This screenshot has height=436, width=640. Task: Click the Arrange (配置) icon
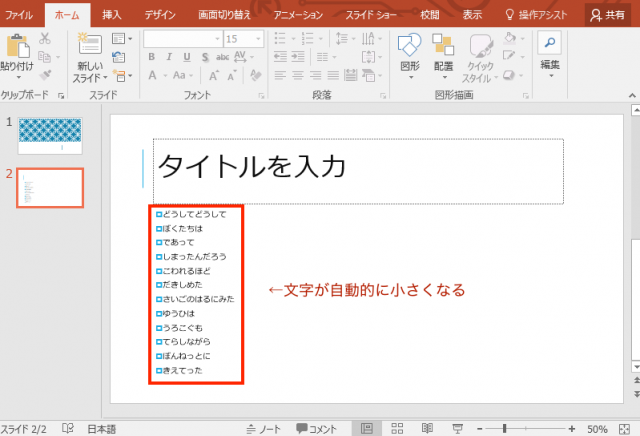click(443, 46)
